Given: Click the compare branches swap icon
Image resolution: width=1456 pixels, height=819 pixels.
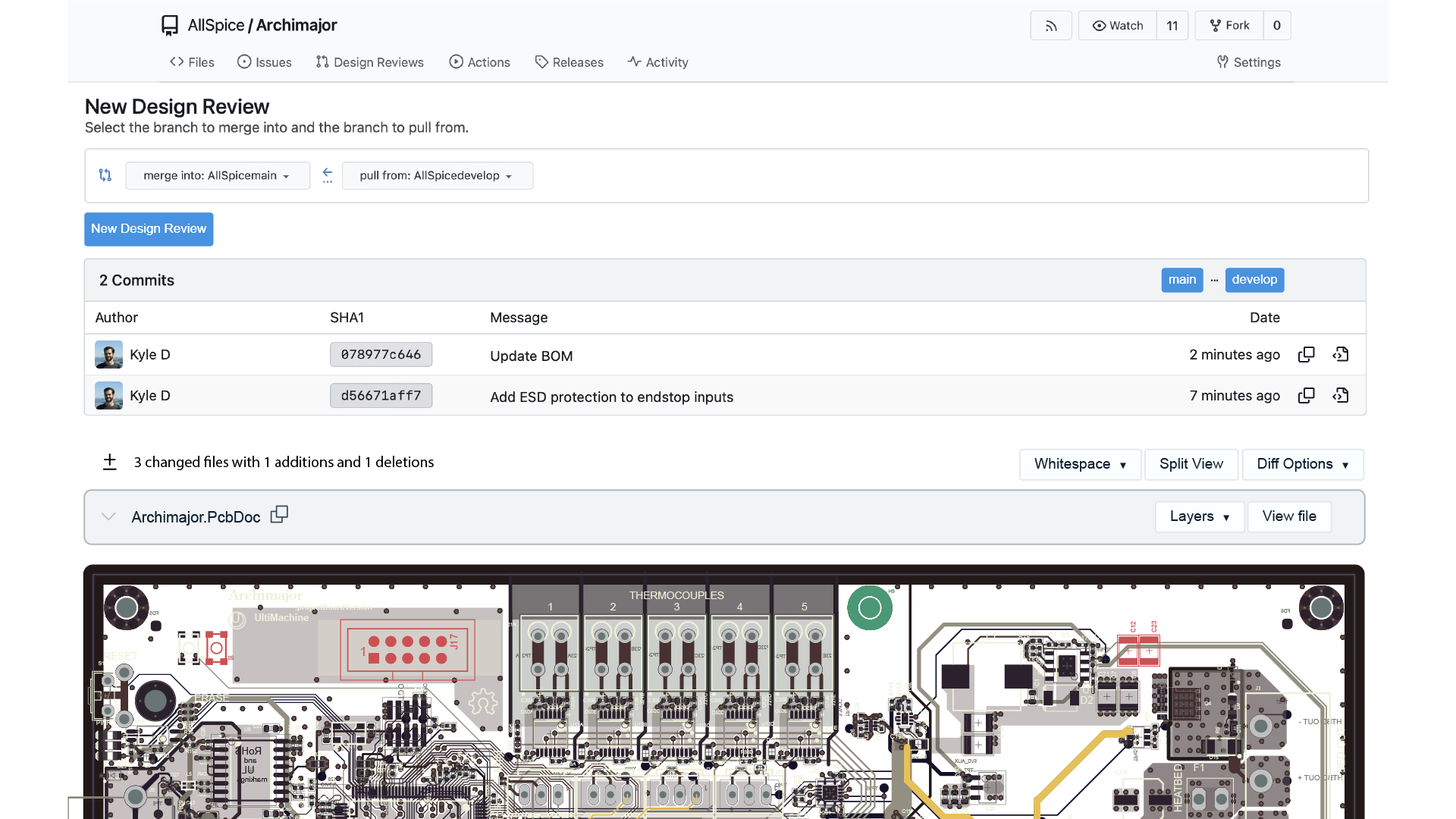Looking at the screenshot, I should [105, 175].
